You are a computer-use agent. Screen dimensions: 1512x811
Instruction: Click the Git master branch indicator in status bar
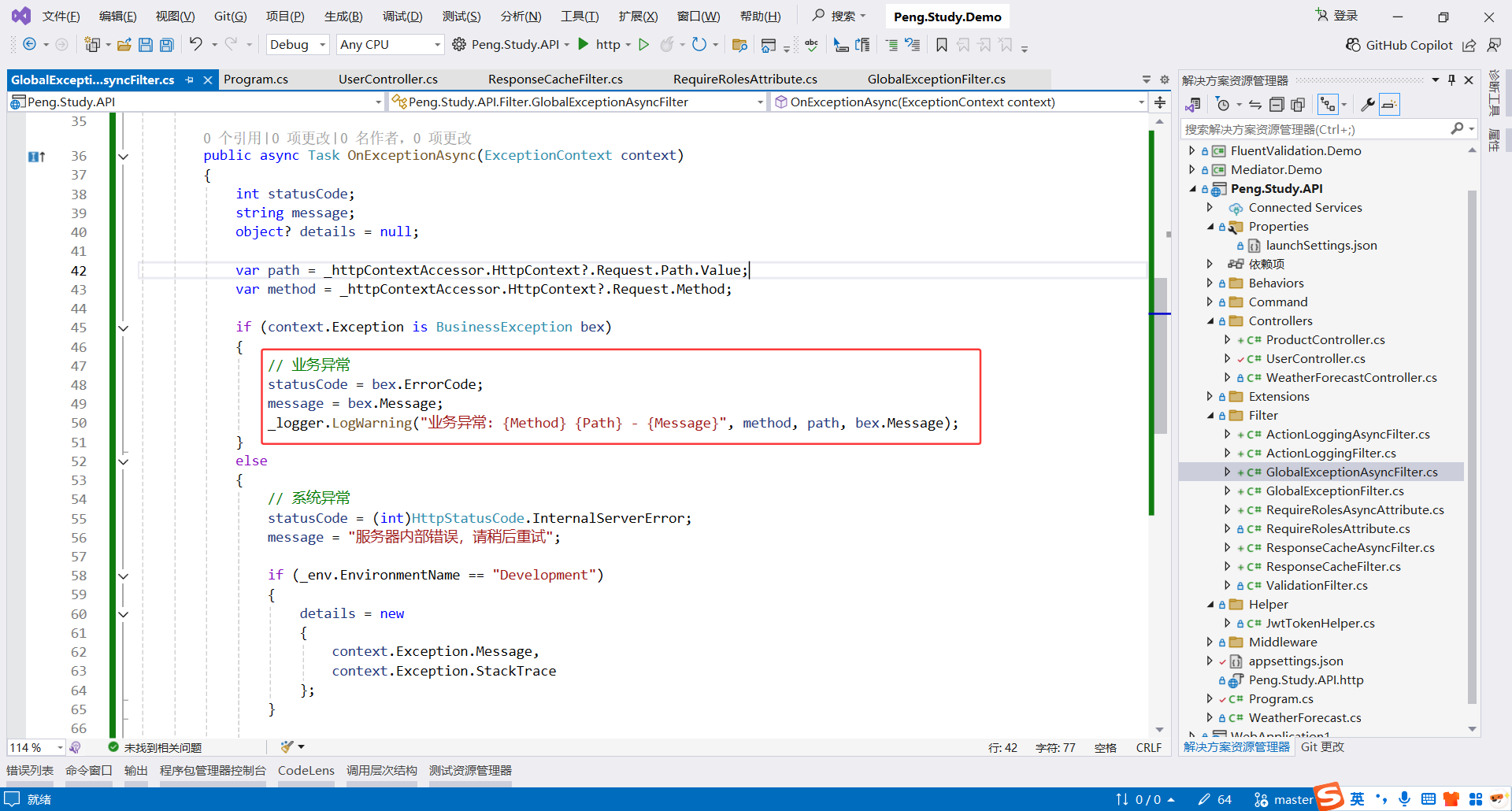click(1284, 799)
